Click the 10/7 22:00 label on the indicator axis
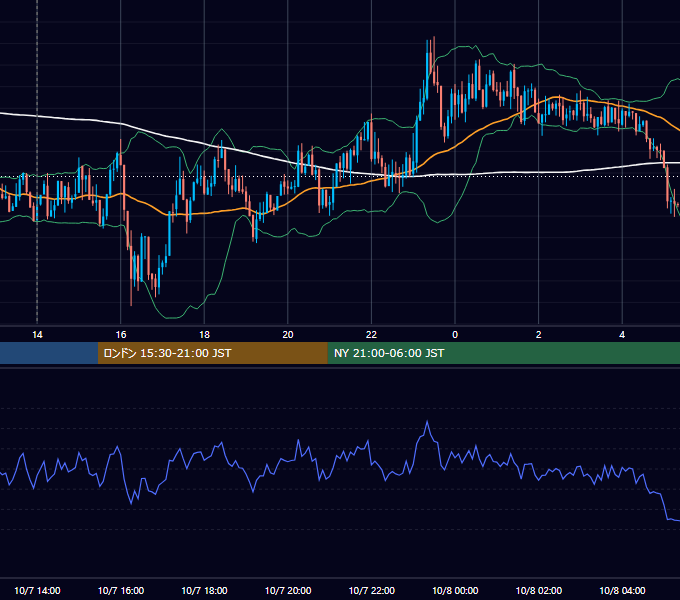 [372, 590]
